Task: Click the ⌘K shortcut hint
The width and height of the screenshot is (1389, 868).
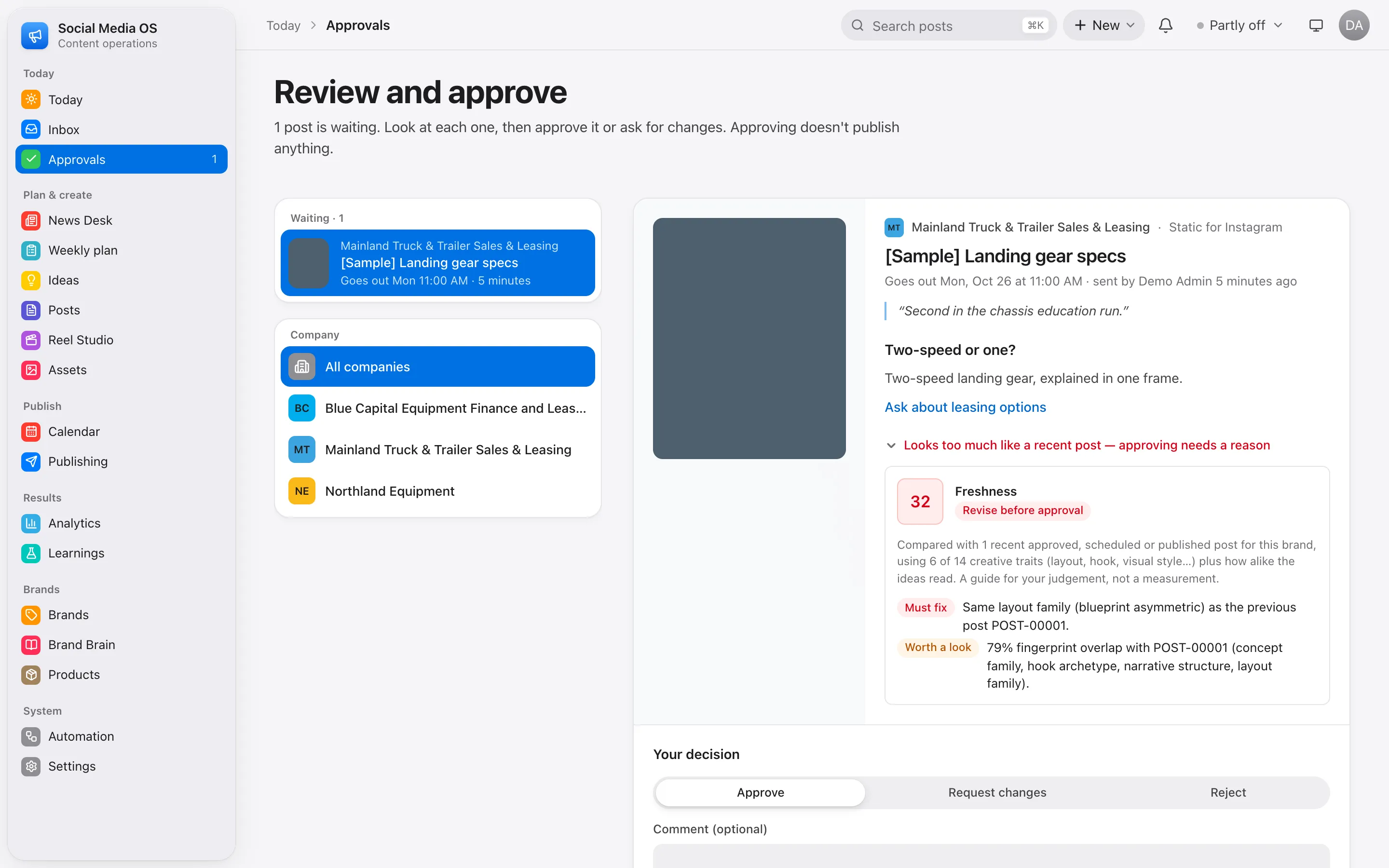Action: (1035, 25)
